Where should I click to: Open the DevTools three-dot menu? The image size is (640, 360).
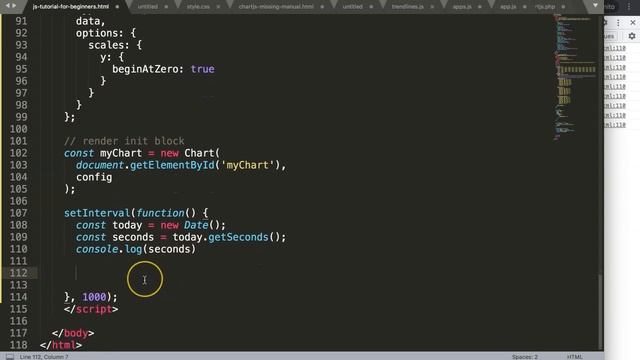[618, 23]
